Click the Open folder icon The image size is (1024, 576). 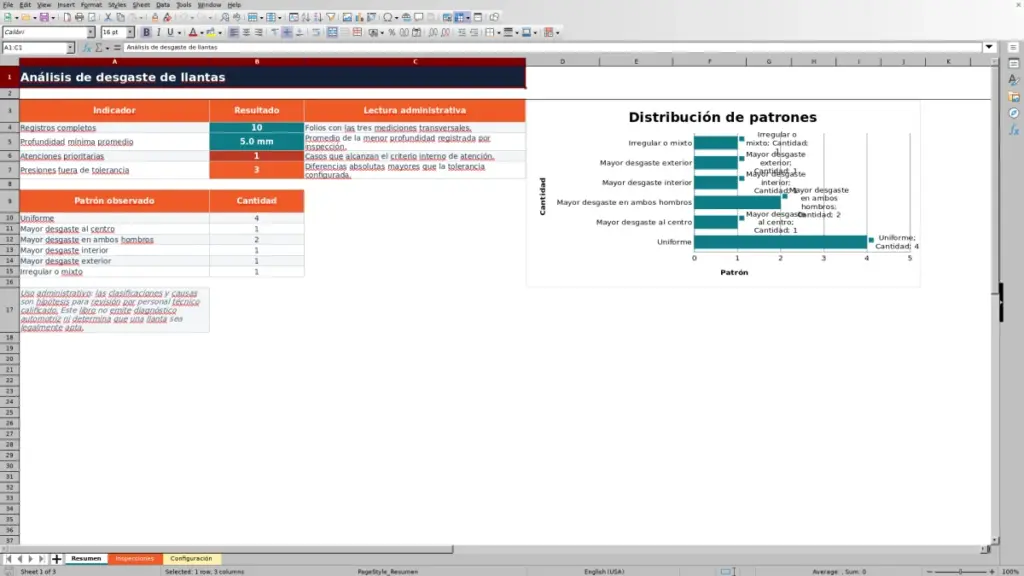(25, 18)
